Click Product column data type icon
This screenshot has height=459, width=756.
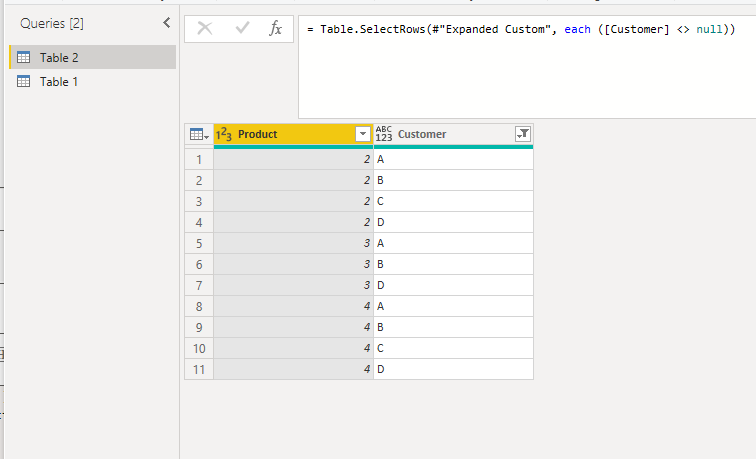(x=224, y=134)
